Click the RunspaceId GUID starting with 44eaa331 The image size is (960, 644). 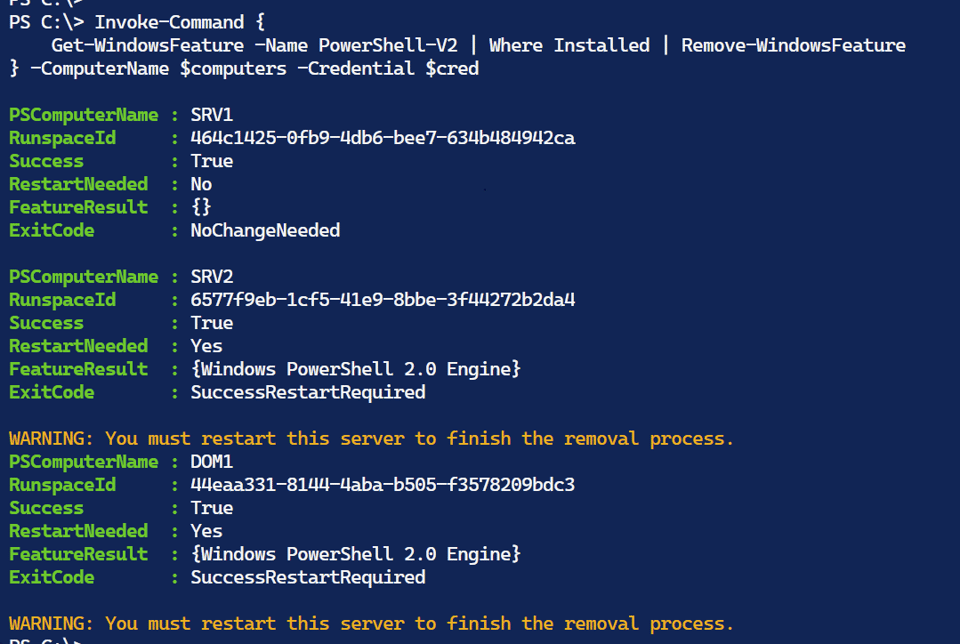(x=382, y=485)
